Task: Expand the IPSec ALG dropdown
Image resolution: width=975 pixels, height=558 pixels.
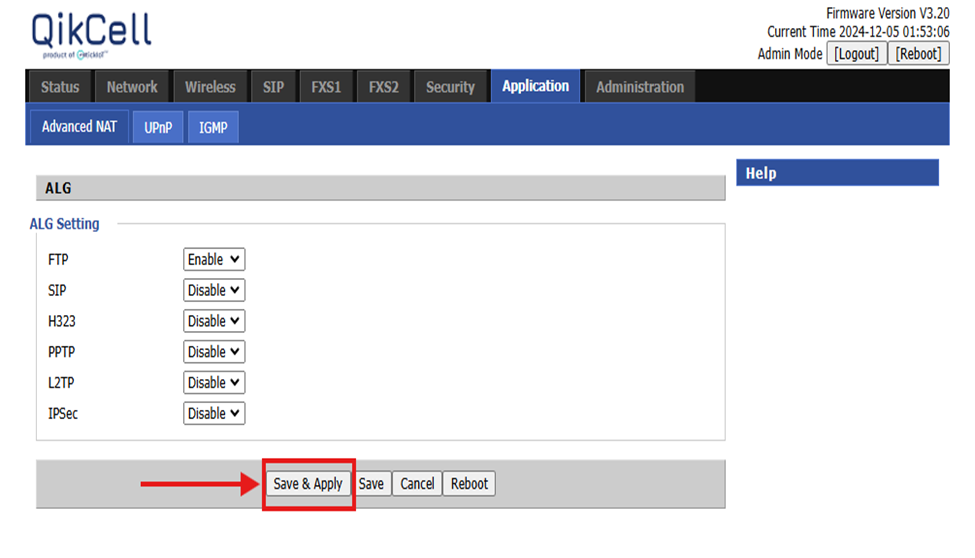Action: tap(214, 414)
